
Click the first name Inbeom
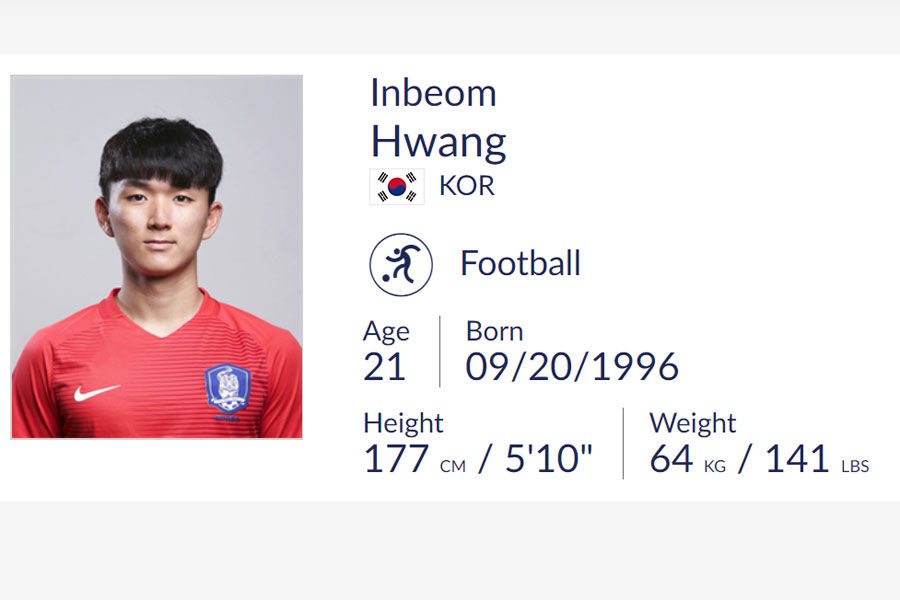[433, 93]
